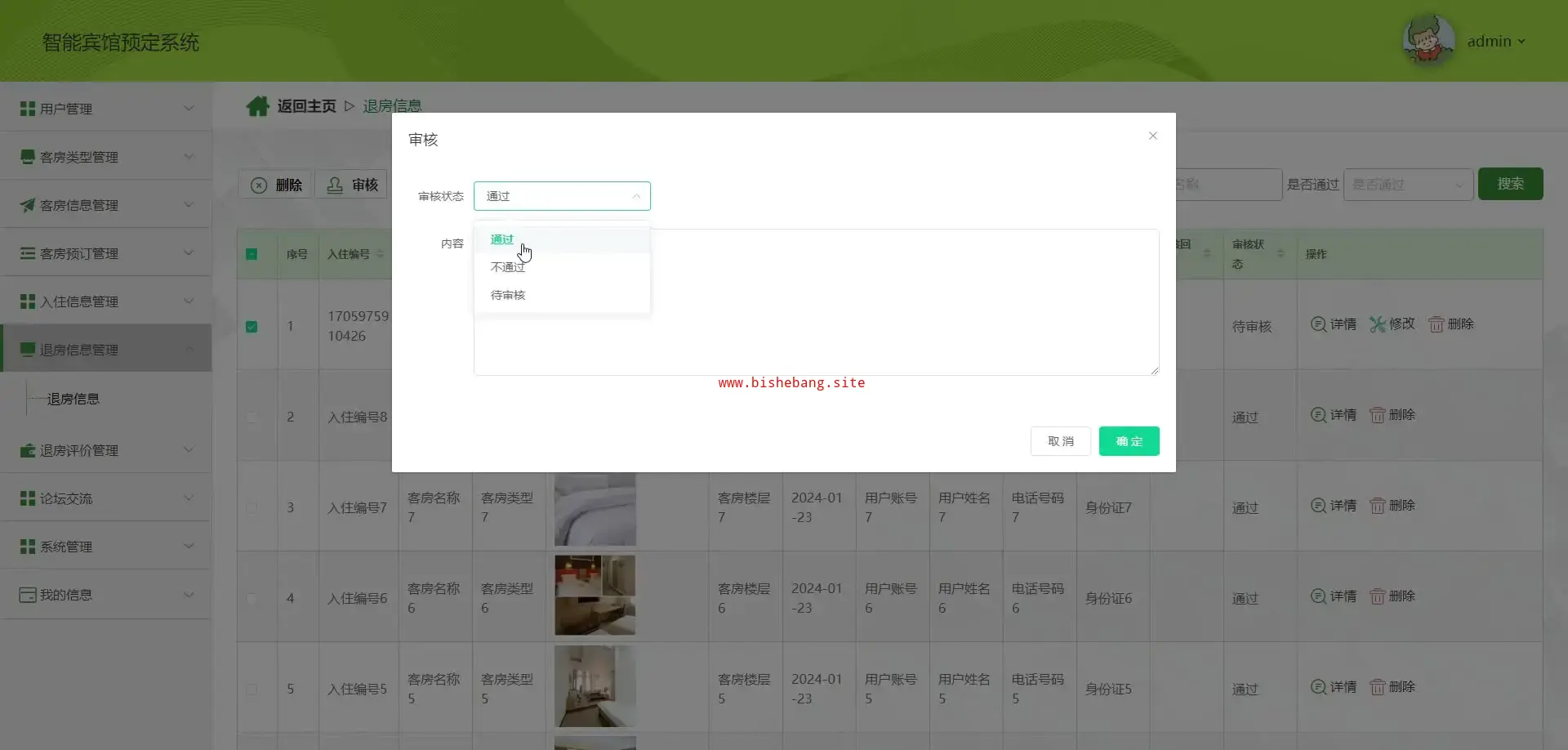Go back via the 返回主页 link

306,106
